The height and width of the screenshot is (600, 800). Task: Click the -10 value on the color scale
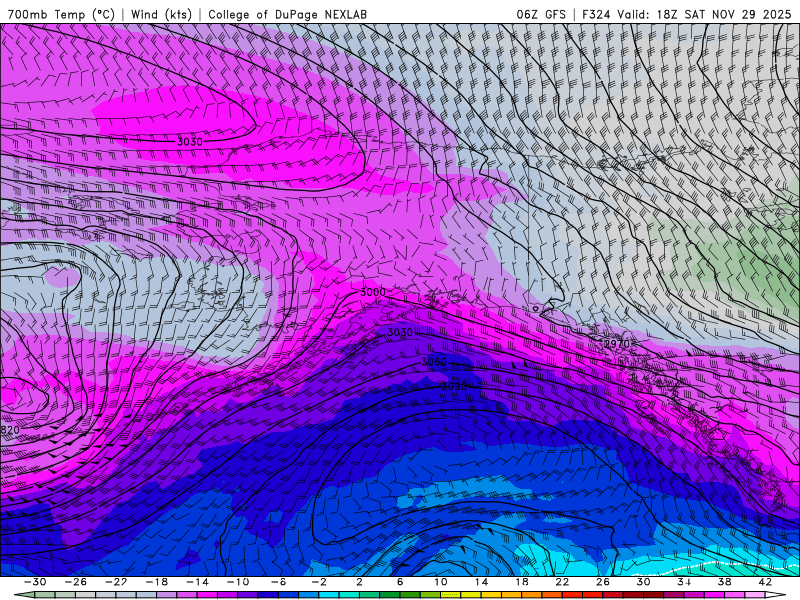238,582
